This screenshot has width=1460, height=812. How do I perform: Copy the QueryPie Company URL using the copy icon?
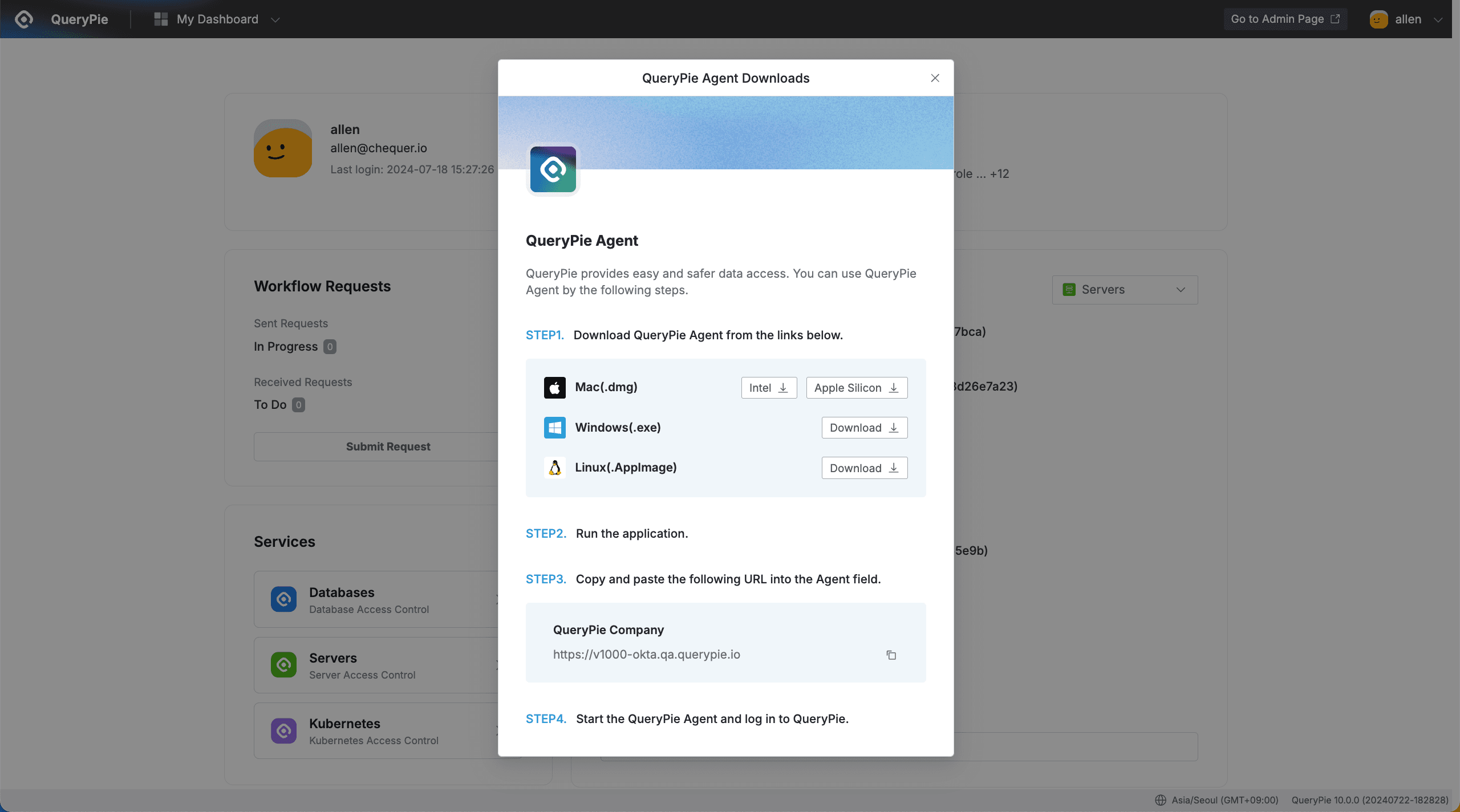[x=891, y=655]
